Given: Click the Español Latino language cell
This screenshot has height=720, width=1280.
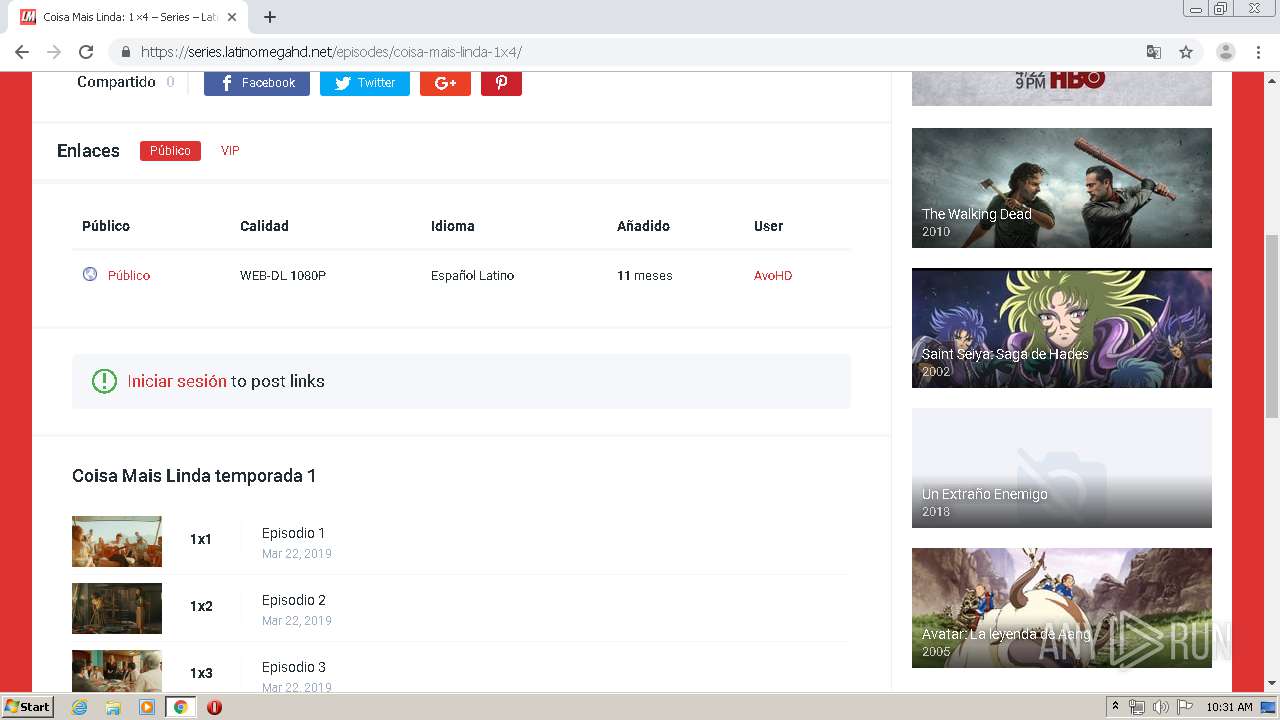Looking at the screenshot, I should tap(472, 276).
